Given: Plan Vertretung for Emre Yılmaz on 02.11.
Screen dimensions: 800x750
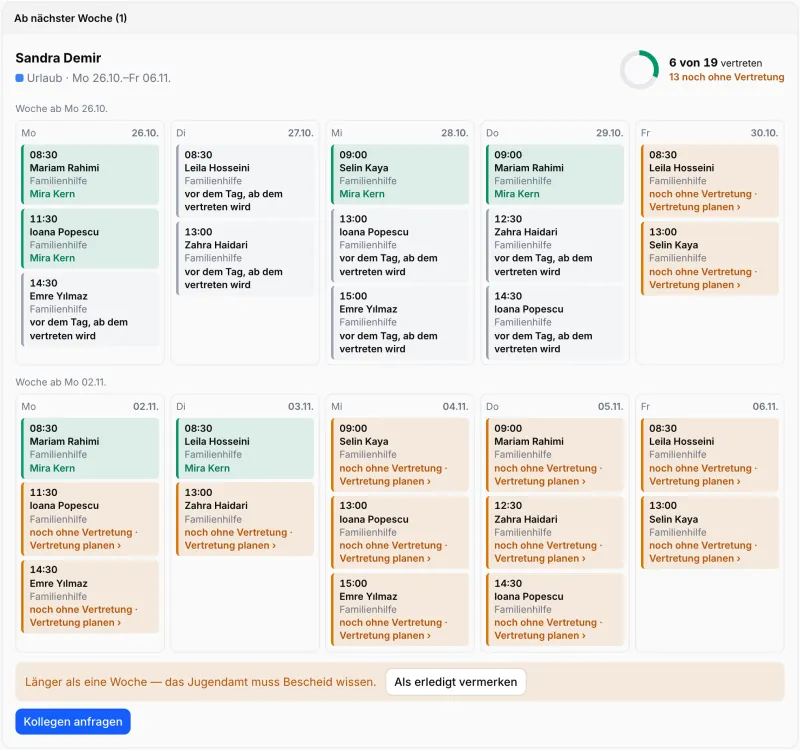Looking at the screenshot, I should (75, 622).
